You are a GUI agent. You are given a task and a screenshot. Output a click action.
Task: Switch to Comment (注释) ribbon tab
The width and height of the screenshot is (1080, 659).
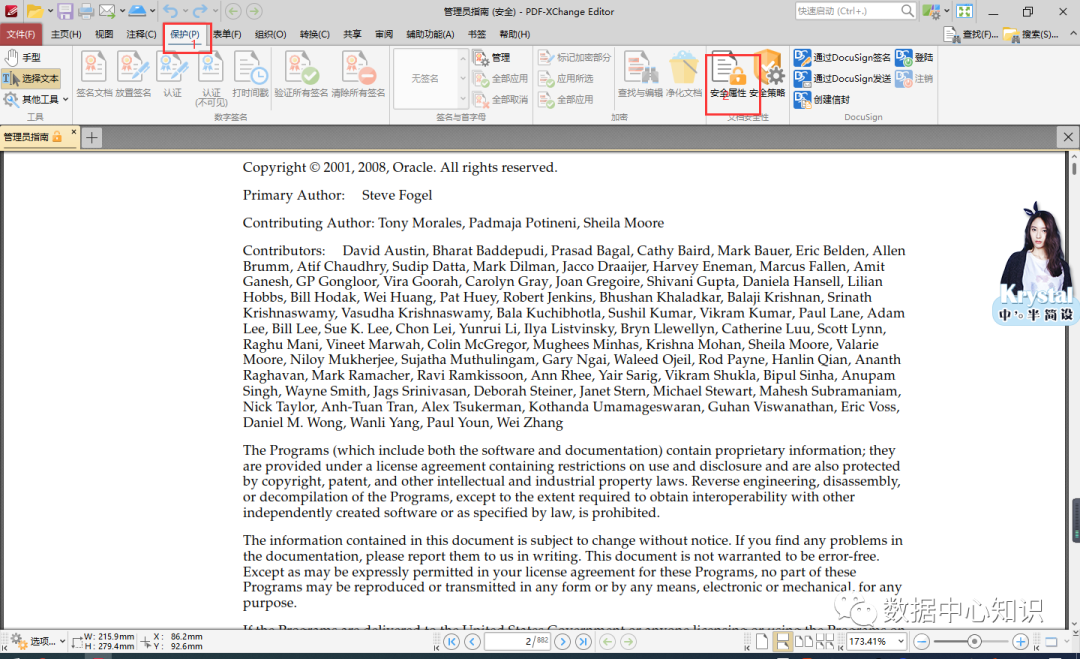[x=141, y=34]
